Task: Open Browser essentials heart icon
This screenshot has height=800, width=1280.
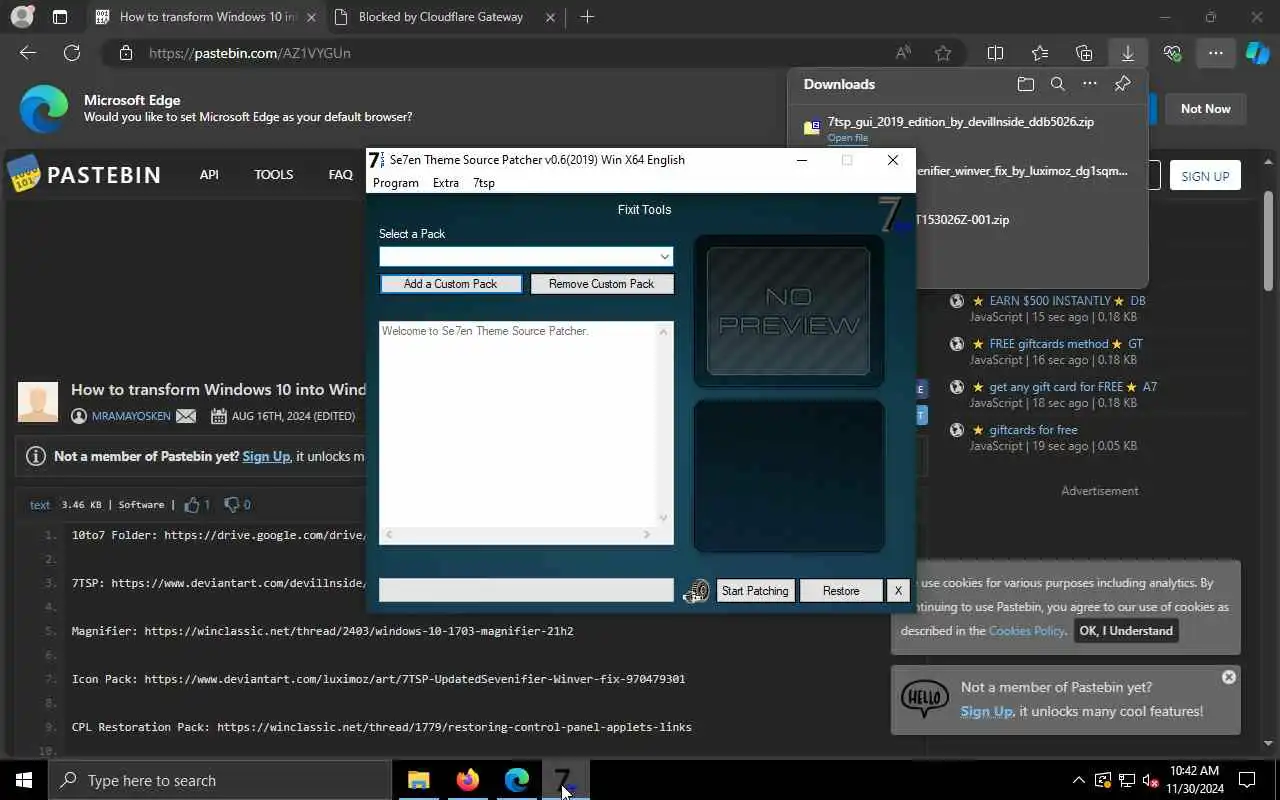Action: (x=1172, y=53)
